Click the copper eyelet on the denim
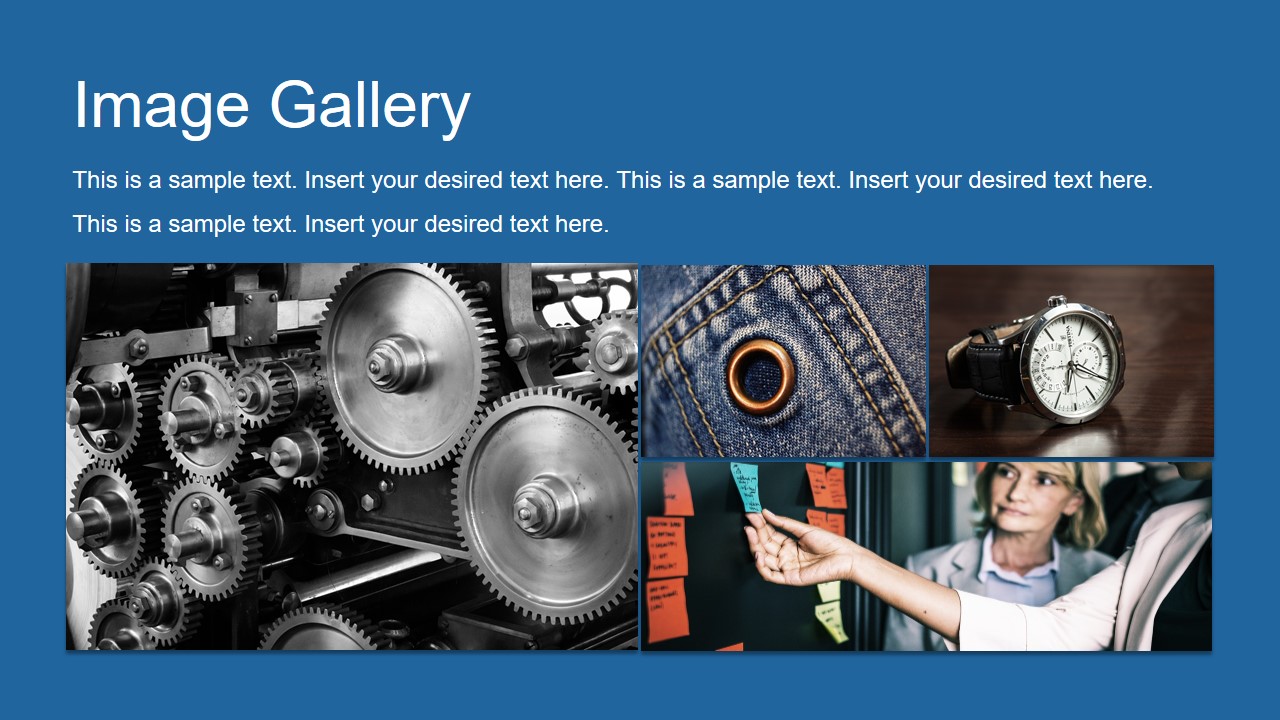 point(761,376)
